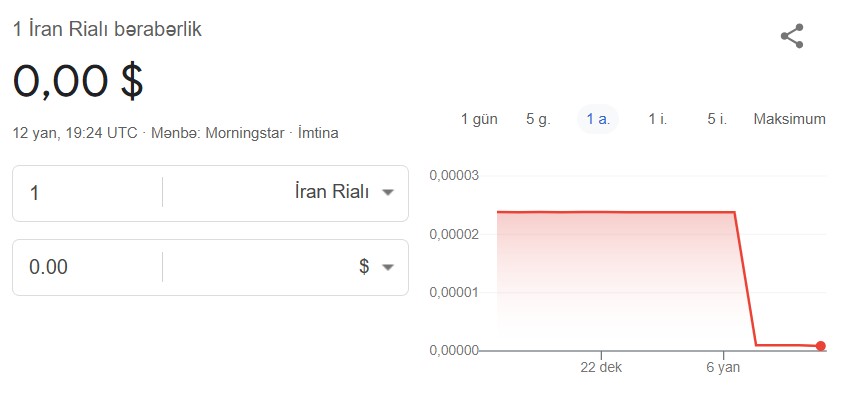
Task: Click the '1 İran Rialı bərabərlik' heading
Action: 107,30
